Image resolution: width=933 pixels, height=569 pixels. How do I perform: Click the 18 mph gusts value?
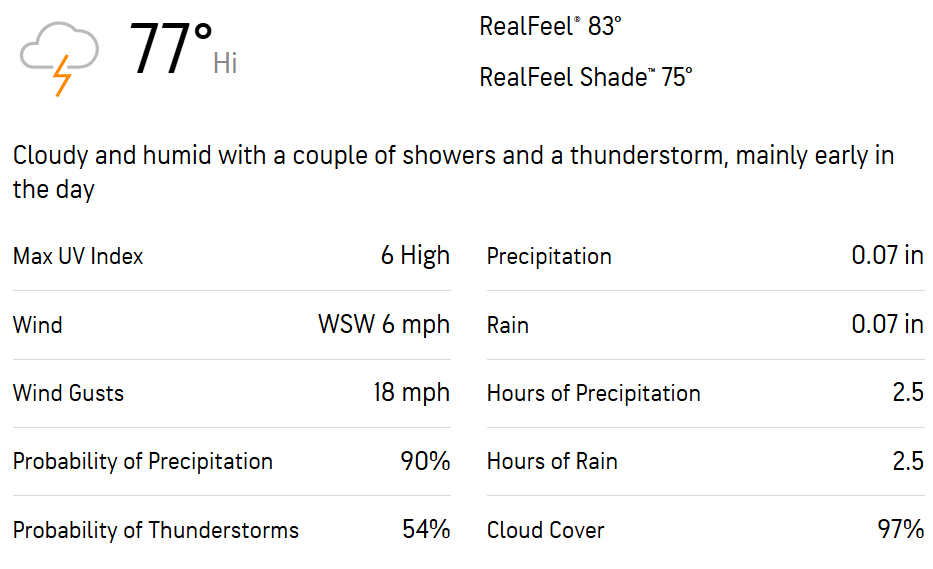click(x=412, y=393)
